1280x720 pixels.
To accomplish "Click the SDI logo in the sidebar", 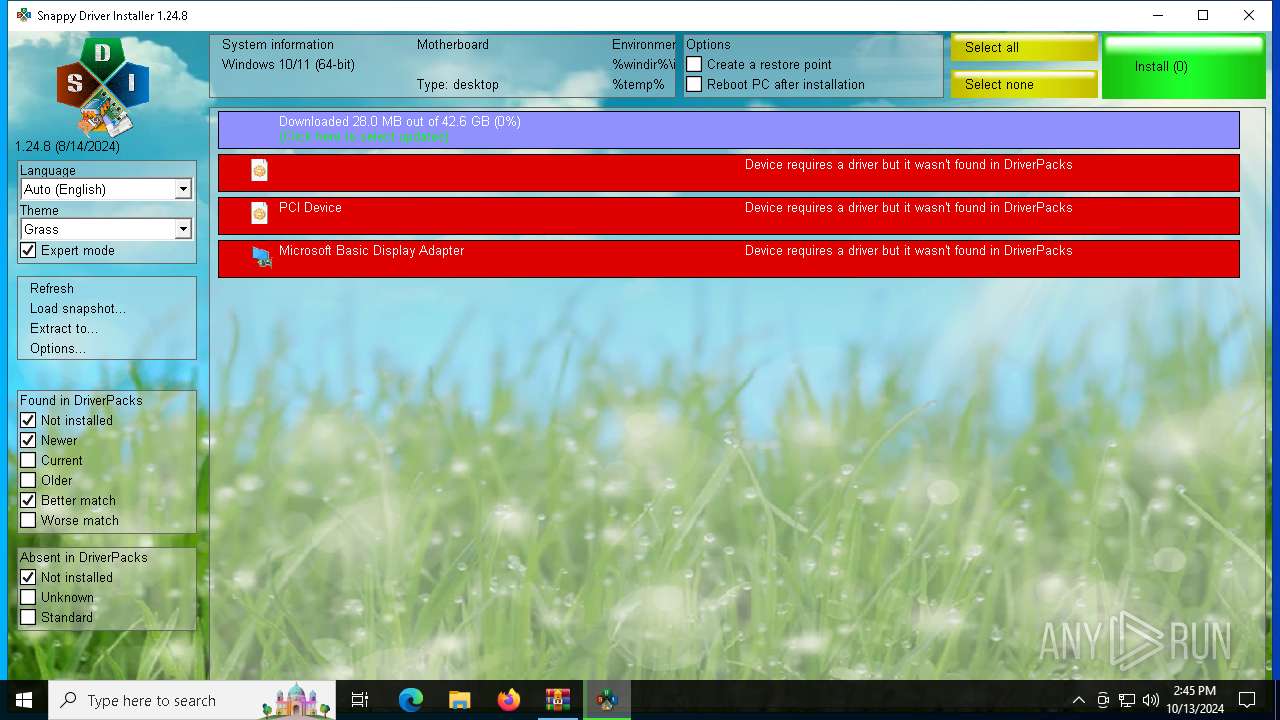I will [102, 86].
